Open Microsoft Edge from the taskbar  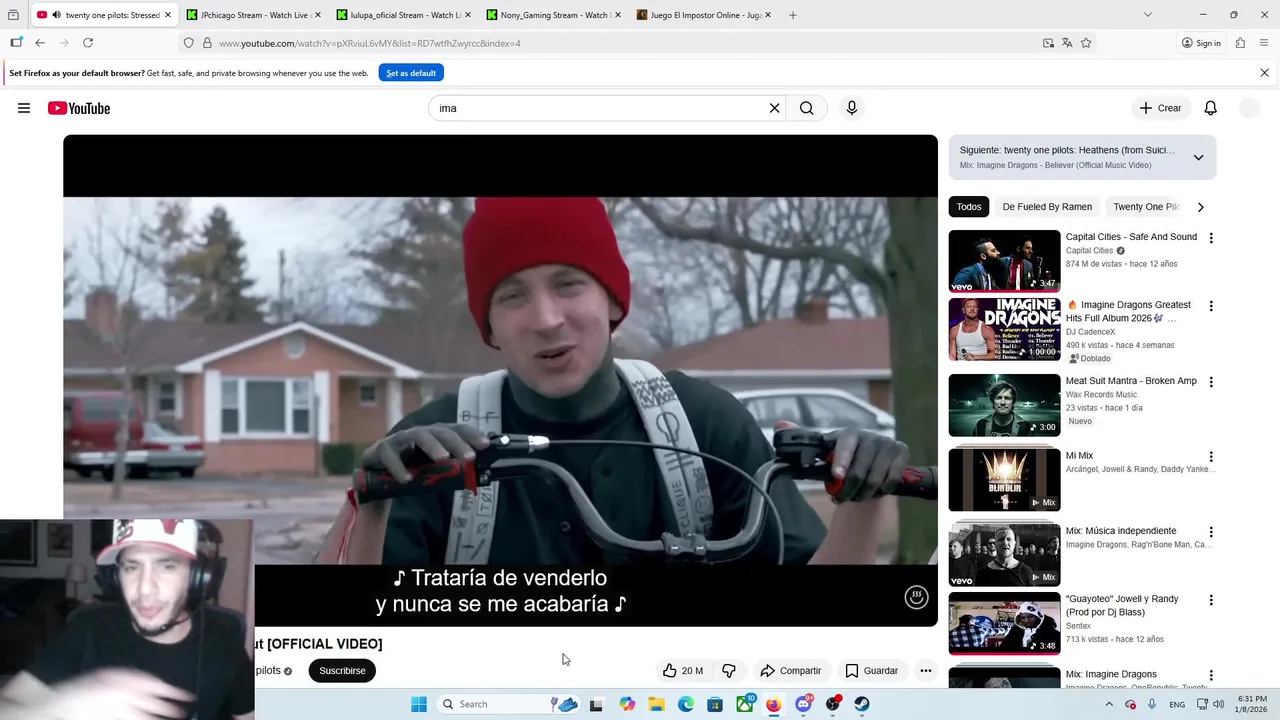click(686, 704)
